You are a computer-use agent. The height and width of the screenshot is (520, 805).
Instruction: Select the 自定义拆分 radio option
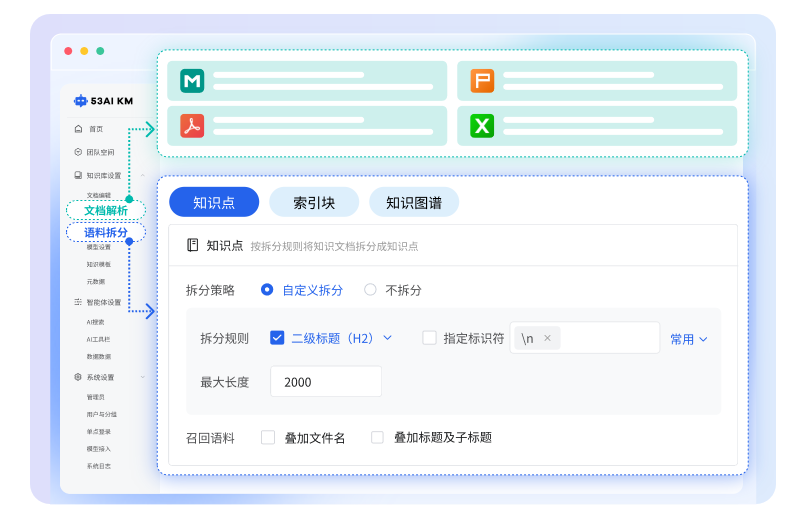click(267, 290)
